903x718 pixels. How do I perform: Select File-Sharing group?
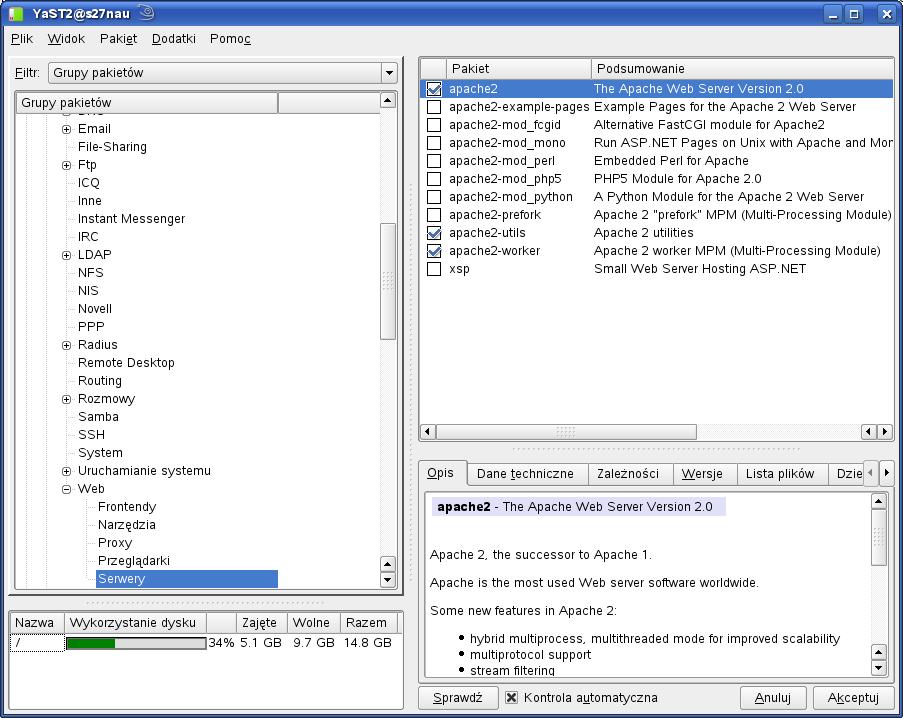[x=112, y=147]
